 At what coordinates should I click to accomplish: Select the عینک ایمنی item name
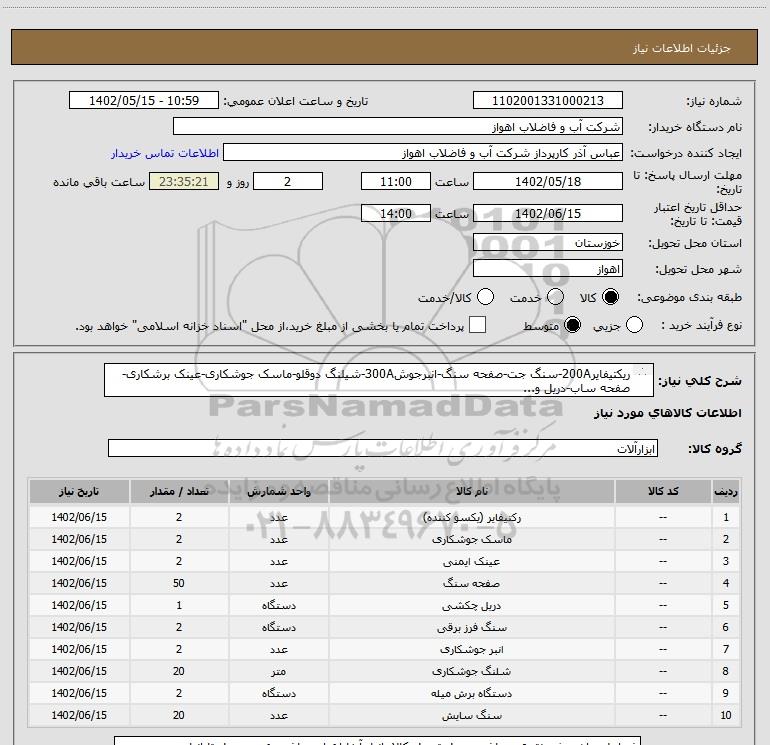[x=471, y=561]
